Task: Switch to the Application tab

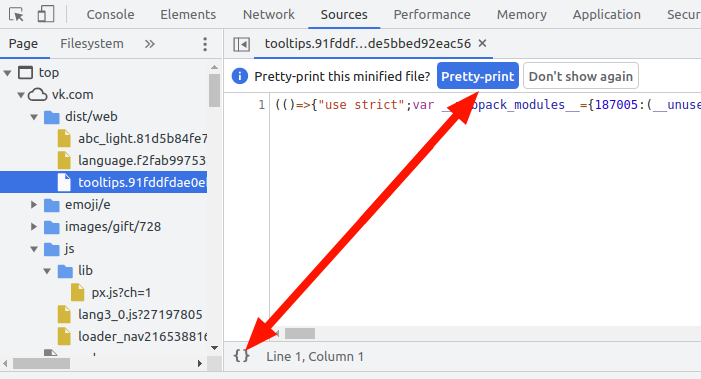Action: [x=607, y=14]
